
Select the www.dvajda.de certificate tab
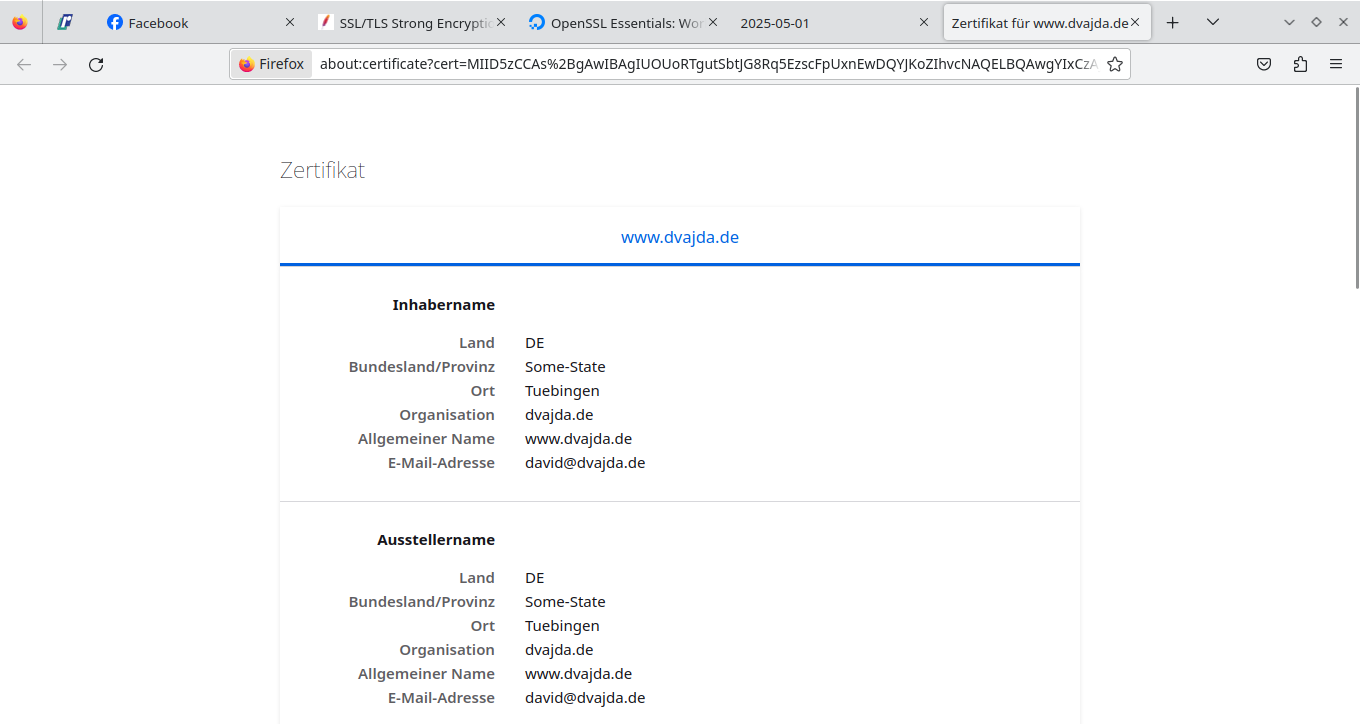click(680, 237)
